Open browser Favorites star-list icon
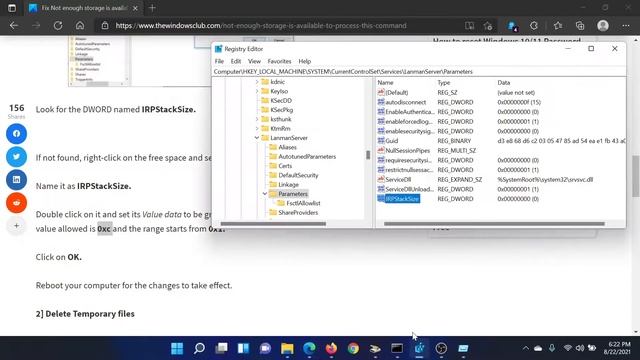 click(x=558, y=25)
